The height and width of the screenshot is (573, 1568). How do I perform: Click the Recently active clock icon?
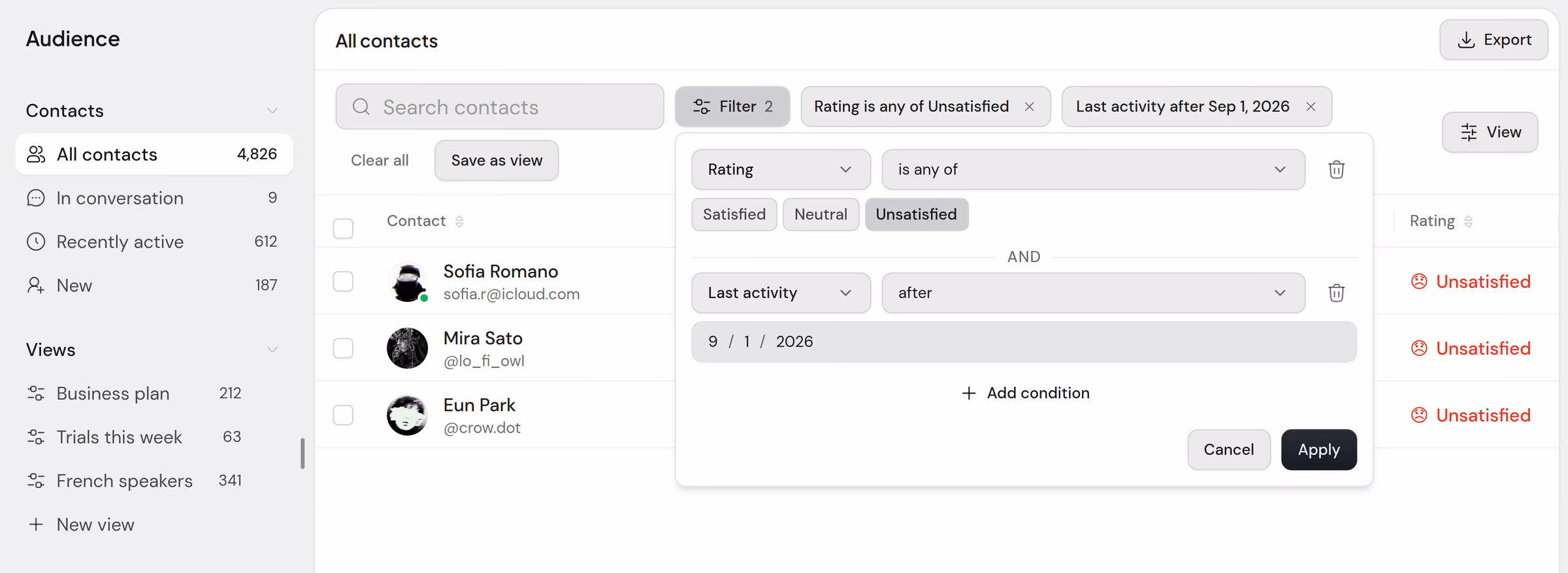(36, 242)
